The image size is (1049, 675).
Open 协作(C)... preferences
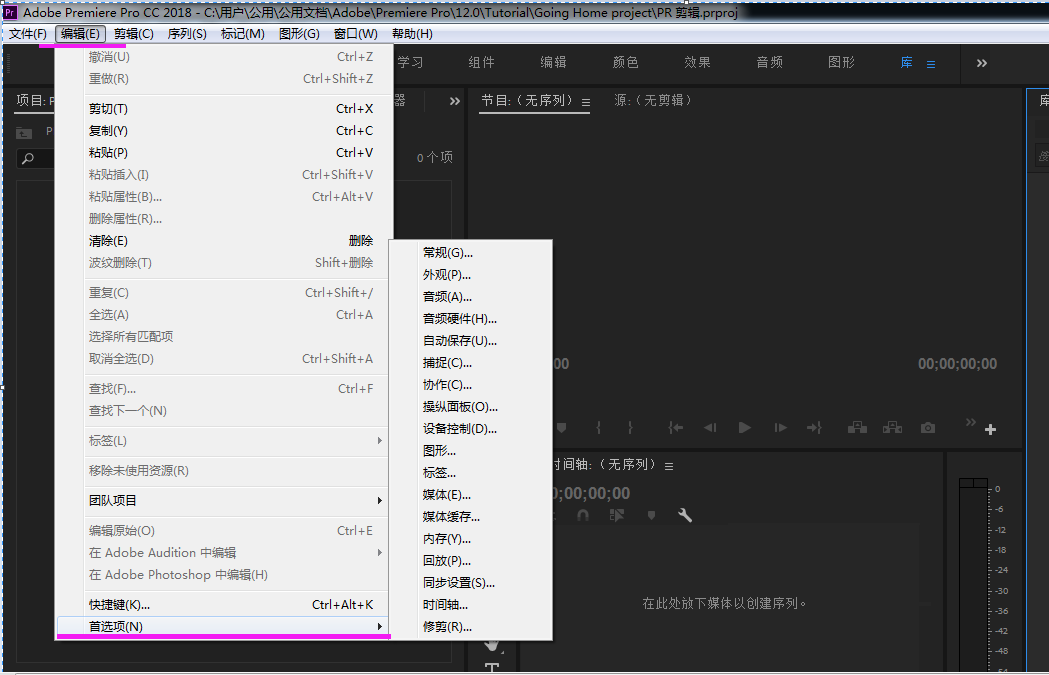tap(471, 385)
